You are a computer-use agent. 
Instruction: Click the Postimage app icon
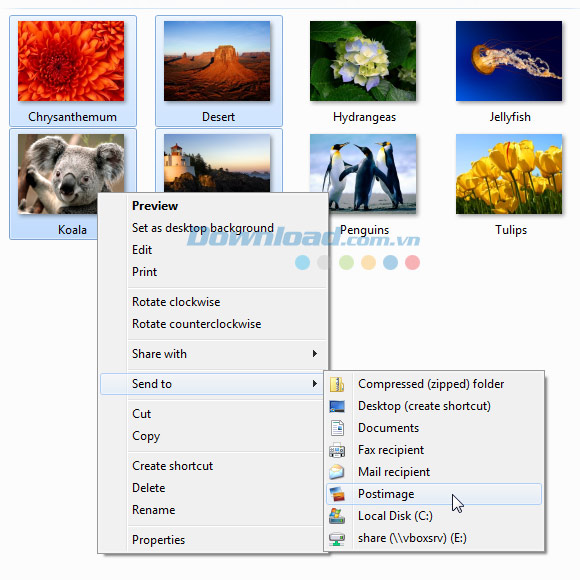click(x=337, y=494)
